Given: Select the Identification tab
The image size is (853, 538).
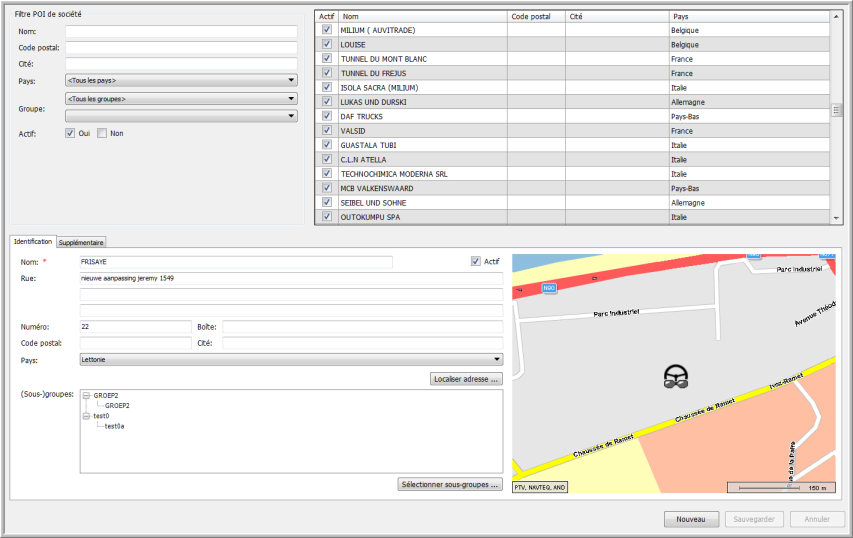Looking at the screenshot, I should click(33, 242).
